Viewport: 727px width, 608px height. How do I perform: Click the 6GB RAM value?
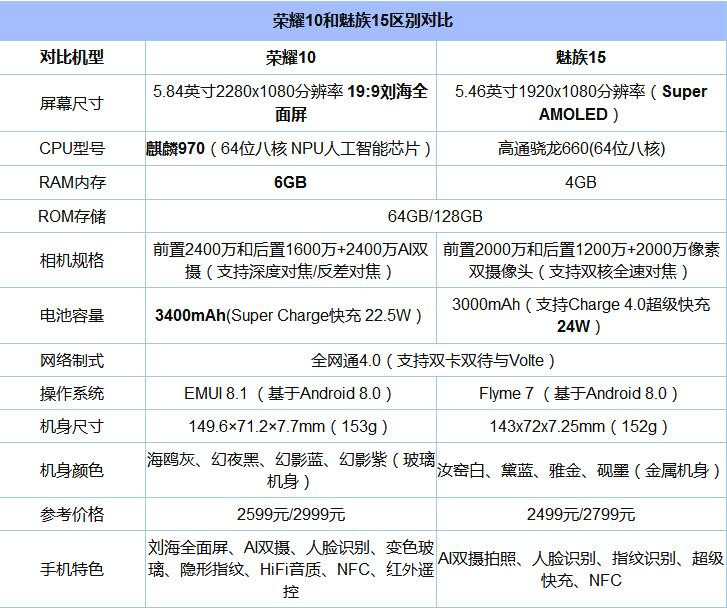(x=291, y=182)
